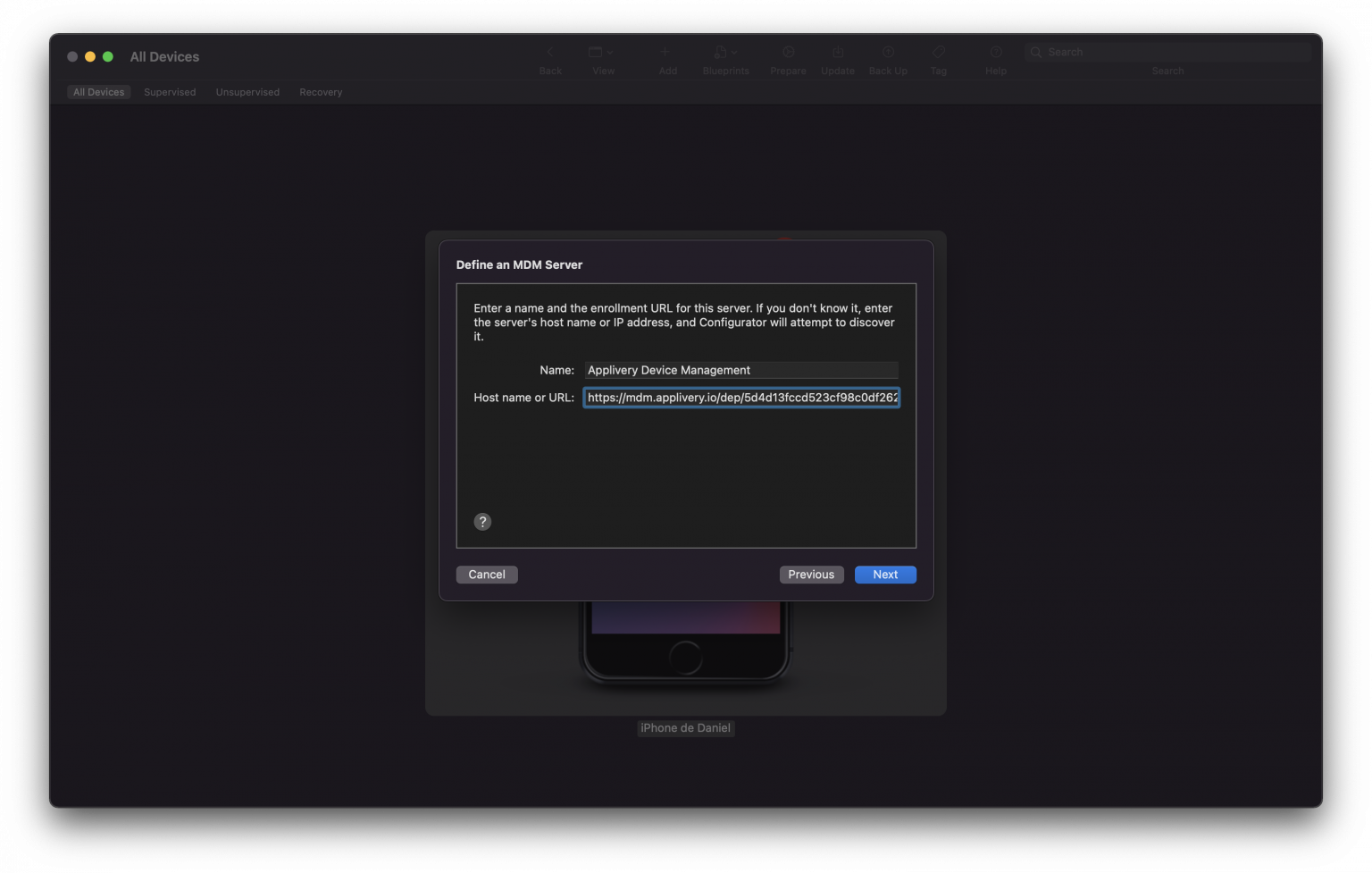Select the Tag icon in toolbar
The image size is (1372, 873).
(x=938, y=52)
